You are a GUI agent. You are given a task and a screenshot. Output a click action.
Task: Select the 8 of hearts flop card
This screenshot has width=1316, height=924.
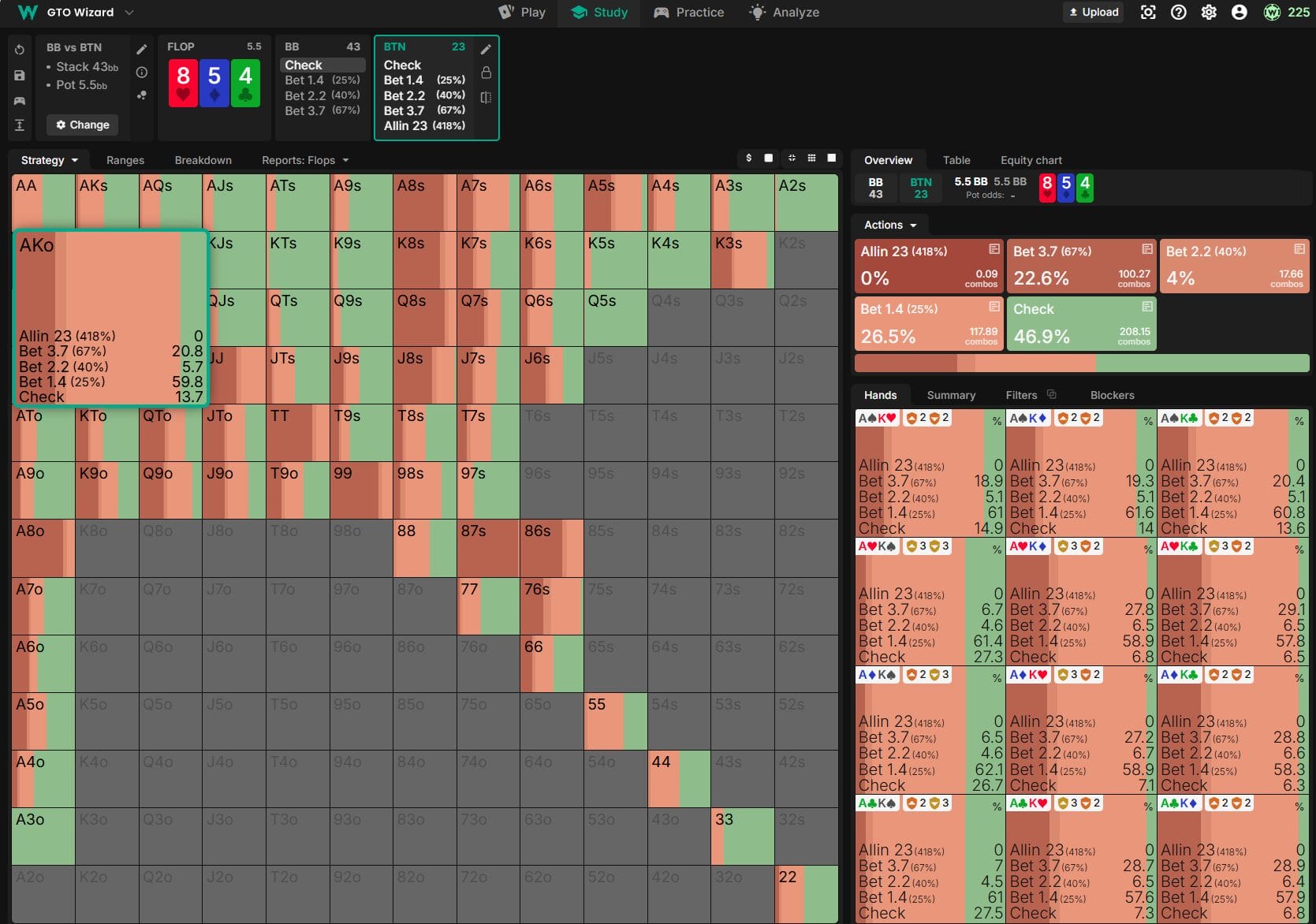pyautogui.click(x=183, y=83)
